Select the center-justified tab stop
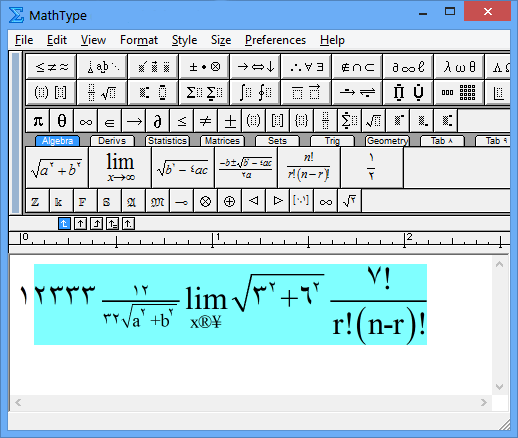The image size is (518, 438). click(80, 223)
